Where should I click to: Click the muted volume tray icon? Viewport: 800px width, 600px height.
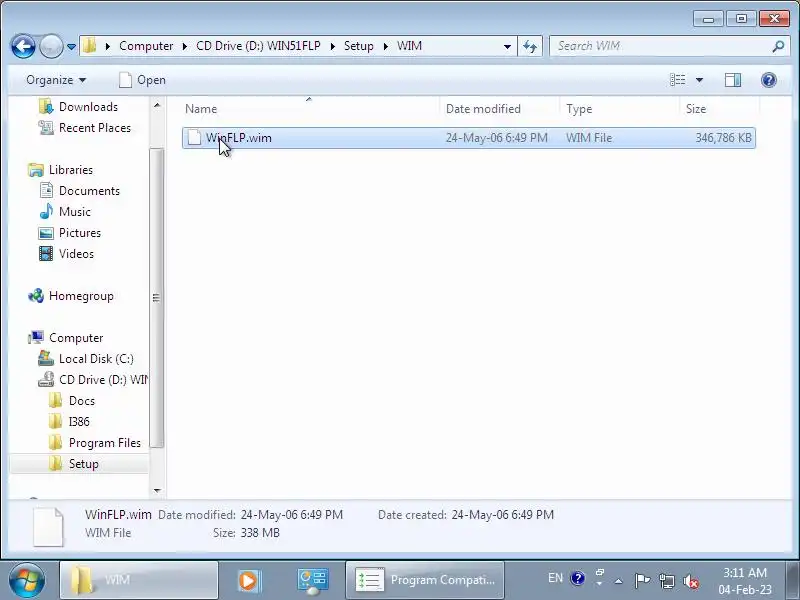691,581
